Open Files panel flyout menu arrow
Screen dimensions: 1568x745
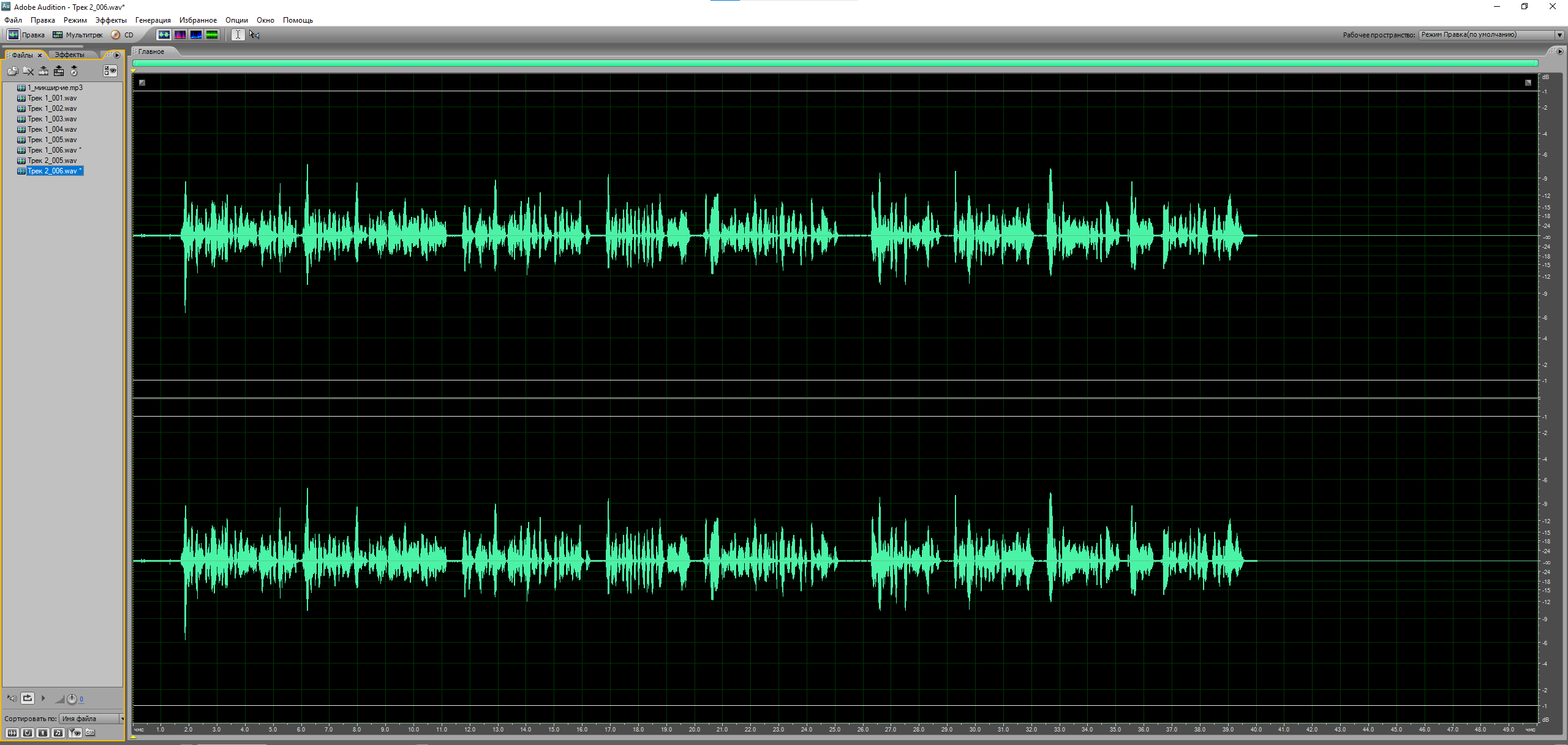117,55
